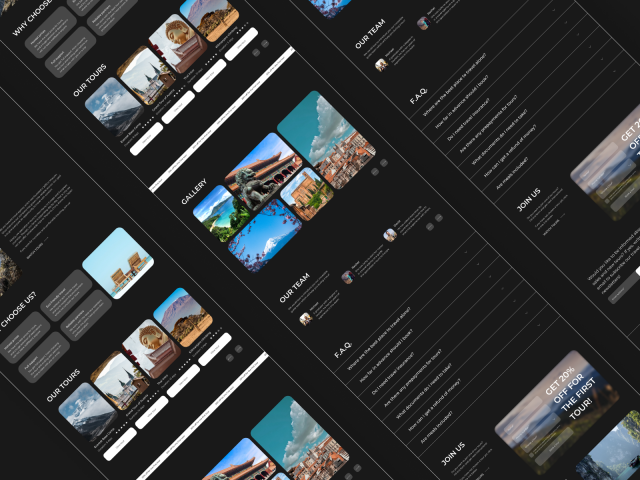Click View Tour under Everest in lower Our Tours

(120, 444)
